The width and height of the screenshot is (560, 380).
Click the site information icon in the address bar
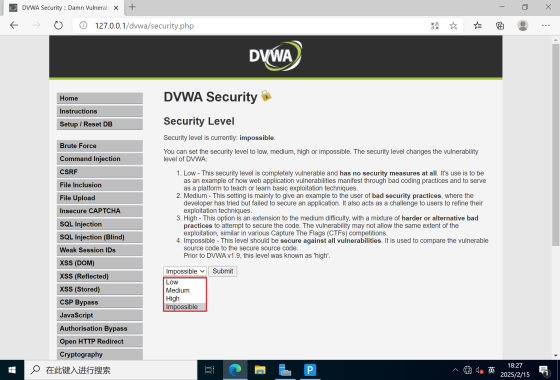(83, 26)
